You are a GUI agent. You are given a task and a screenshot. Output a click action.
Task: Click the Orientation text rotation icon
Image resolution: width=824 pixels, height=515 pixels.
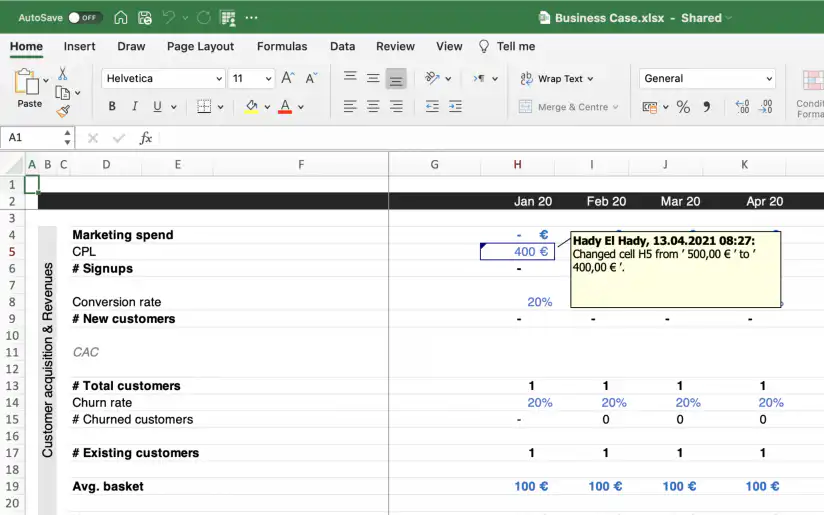(x=432, y=78)
